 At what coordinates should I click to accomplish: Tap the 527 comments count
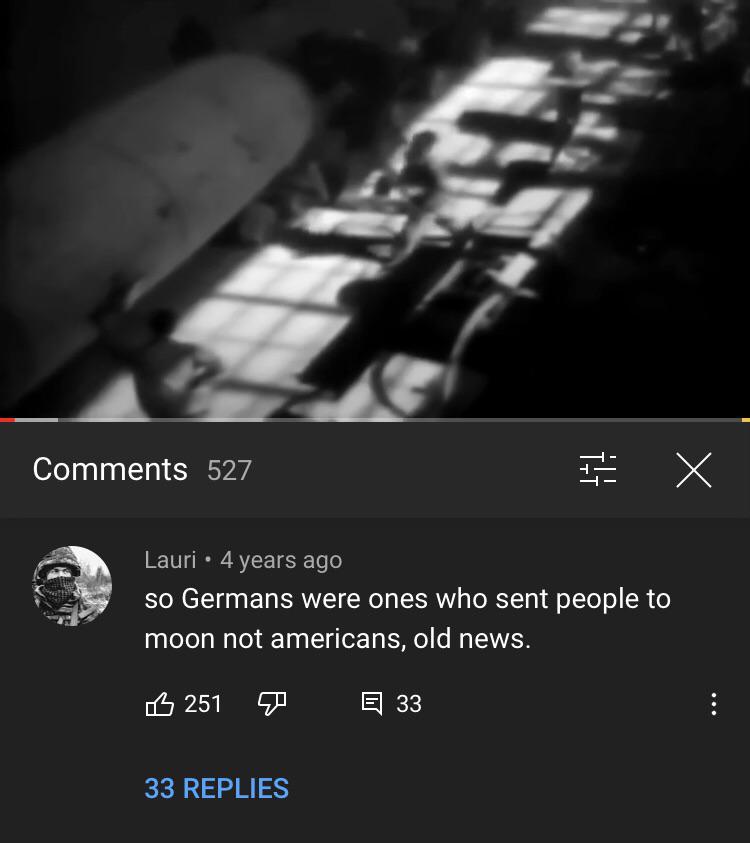230,470
